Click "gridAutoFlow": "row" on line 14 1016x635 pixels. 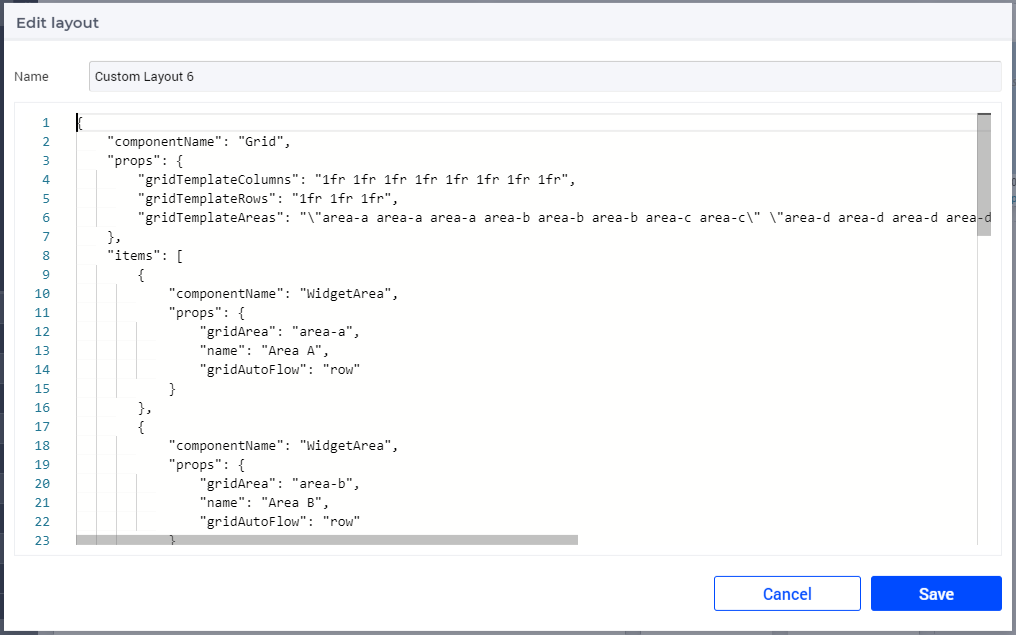click(x=280, y=369)
